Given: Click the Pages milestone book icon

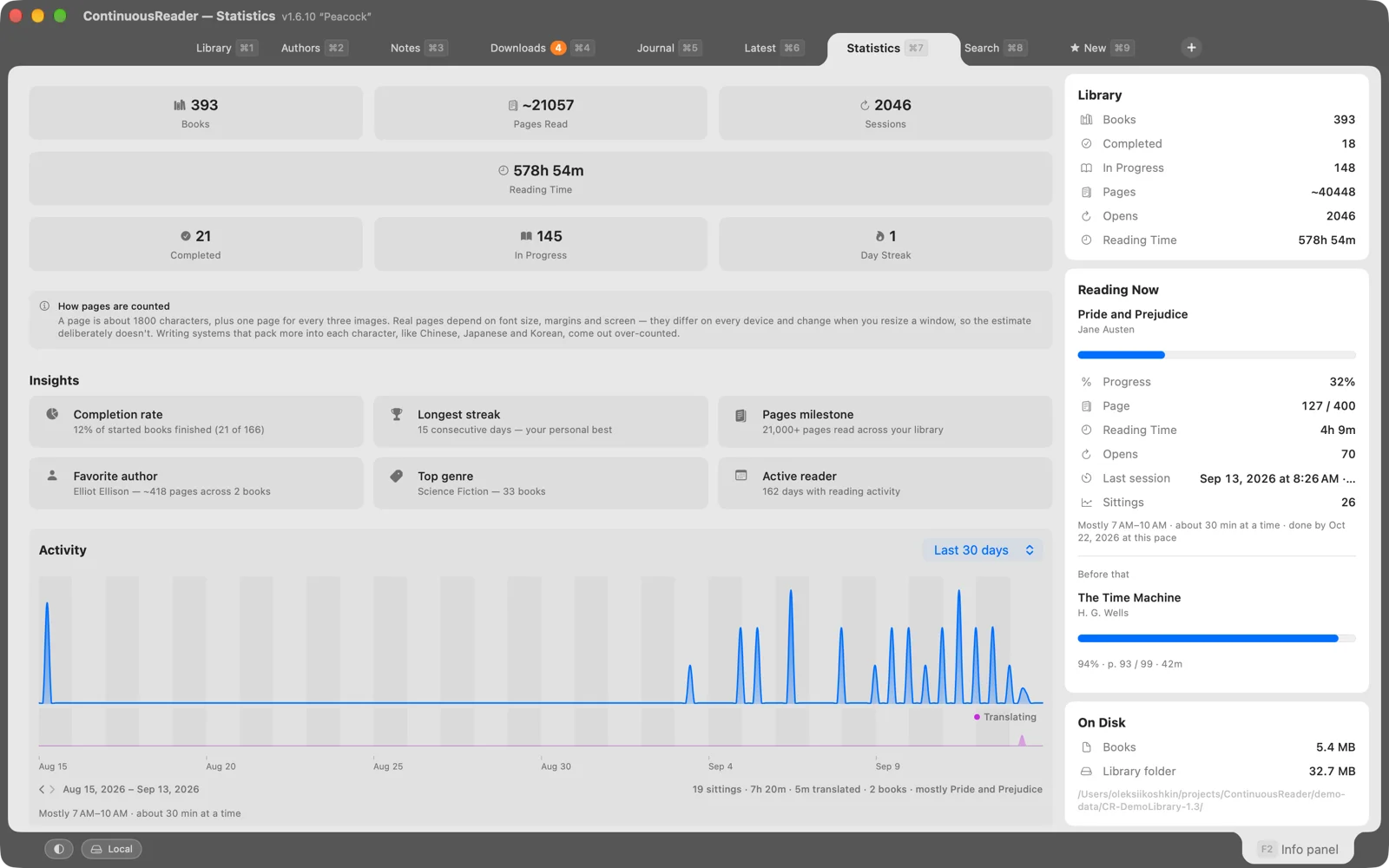Looking at the screenshot, I should coord(741,415).
